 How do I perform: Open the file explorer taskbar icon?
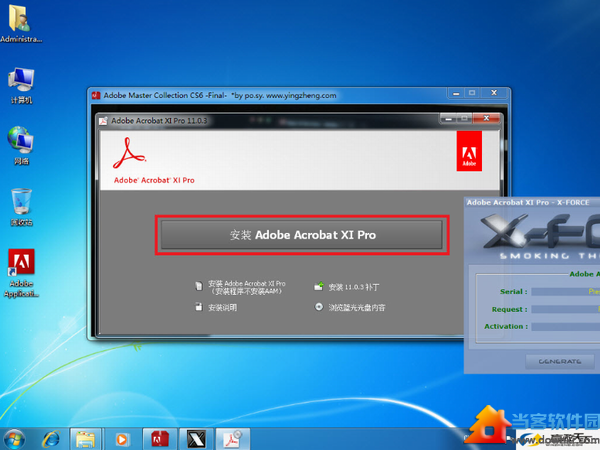click(x=85, y=439)
